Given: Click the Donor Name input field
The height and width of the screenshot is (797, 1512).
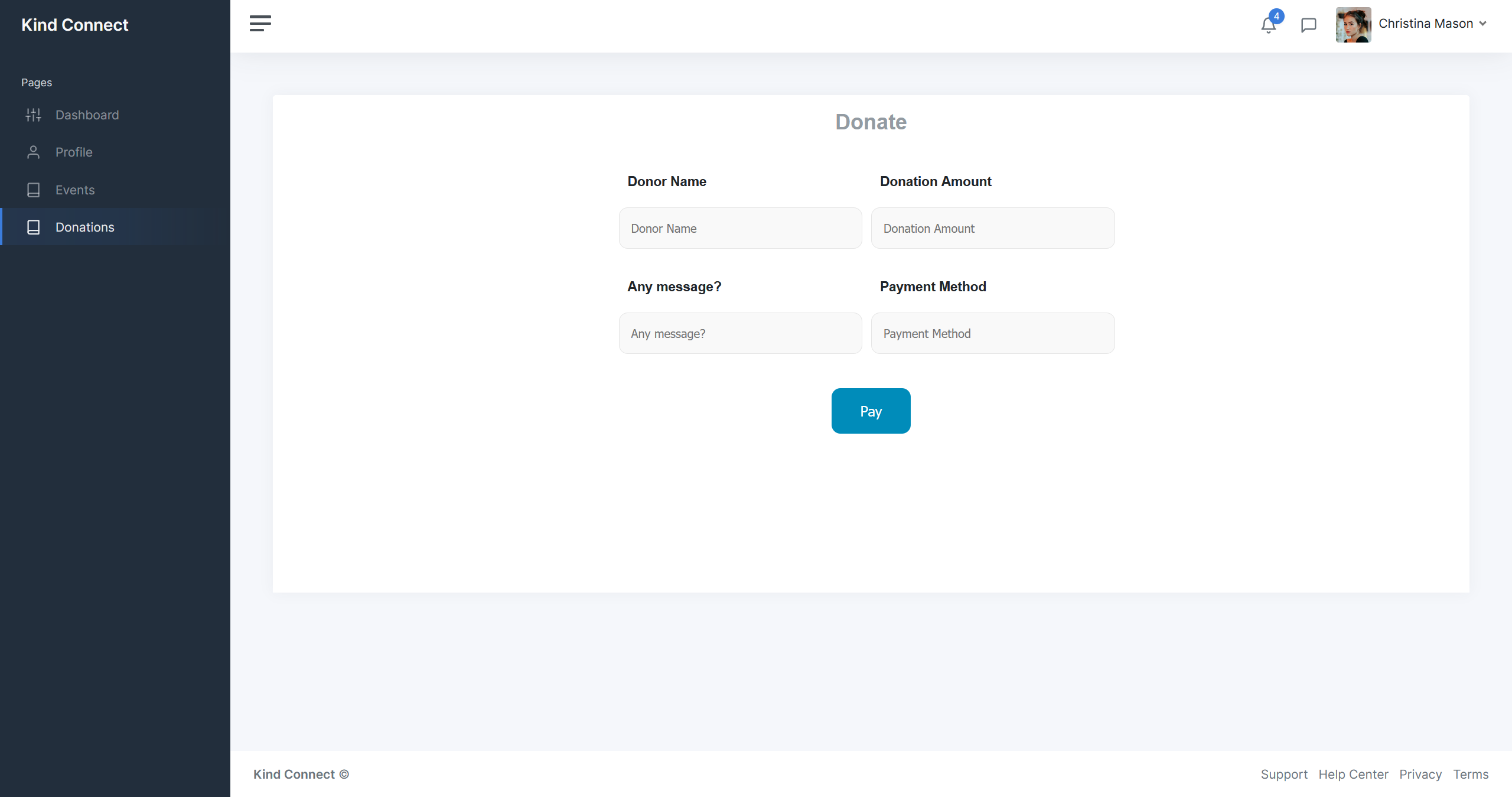Looking at the screenshot, I should pyautogui.click(x=740, y=228).
